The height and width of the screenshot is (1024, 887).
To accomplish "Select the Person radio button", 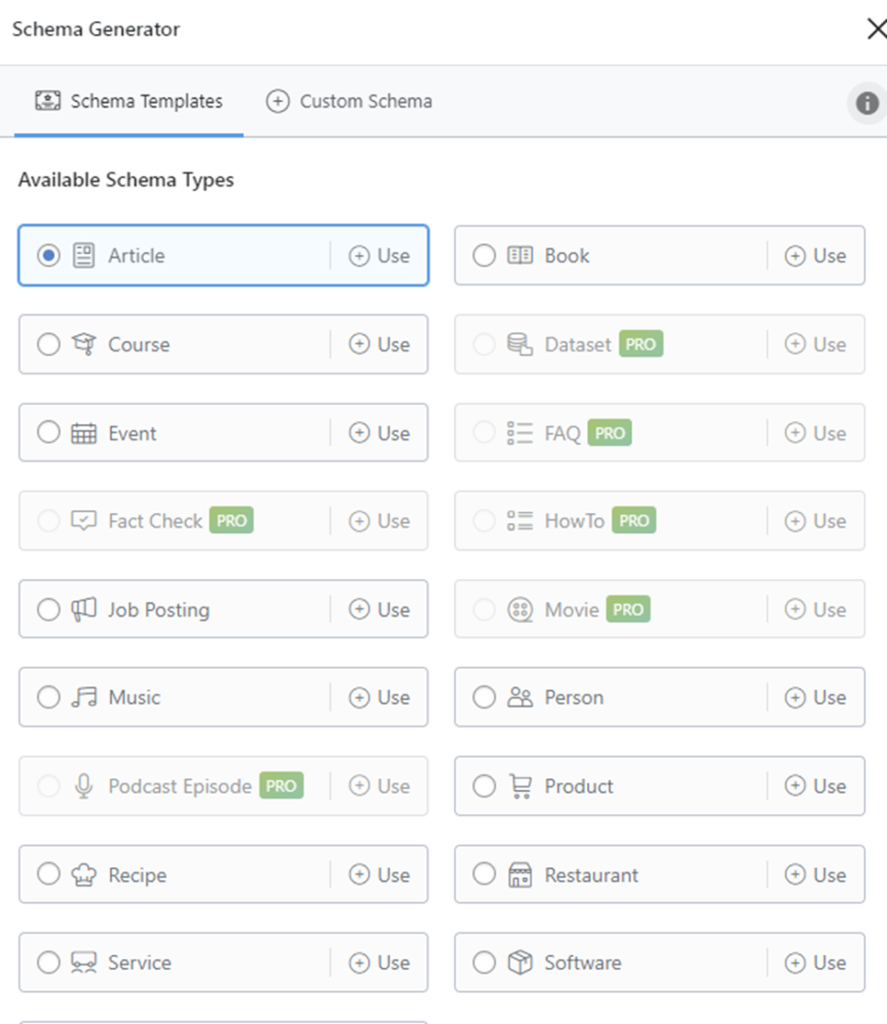I will click(x=484, y=697).
